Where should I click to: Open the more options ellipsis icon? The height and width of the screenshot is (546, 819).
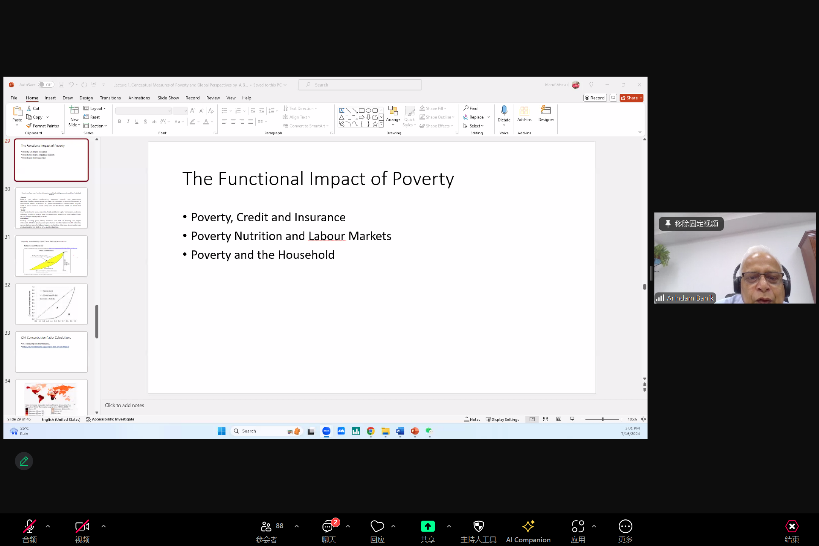(625, 526)
